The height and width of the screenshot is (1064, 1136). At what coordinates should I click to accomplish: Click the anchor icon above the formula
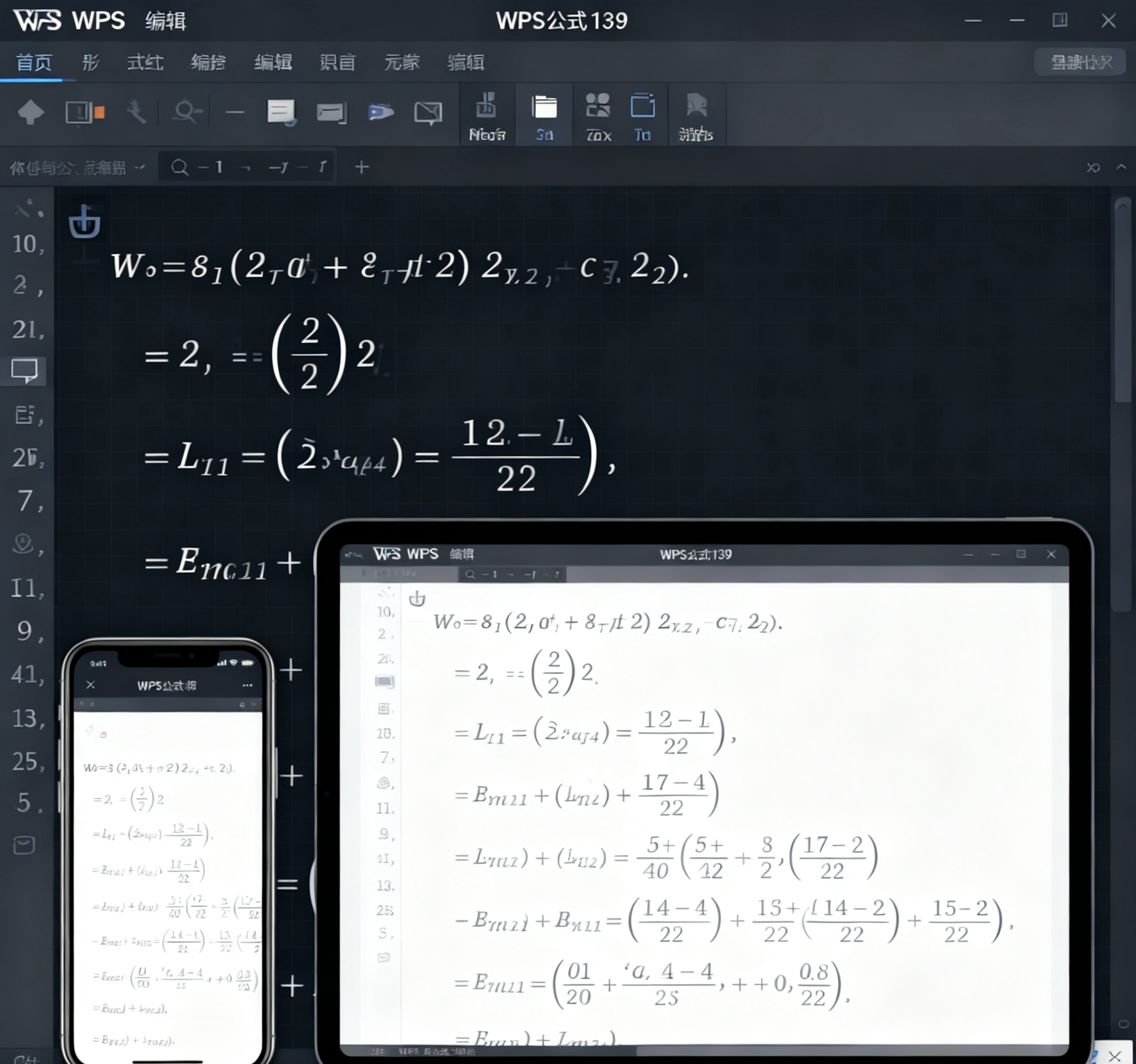(x=84, y=222)
